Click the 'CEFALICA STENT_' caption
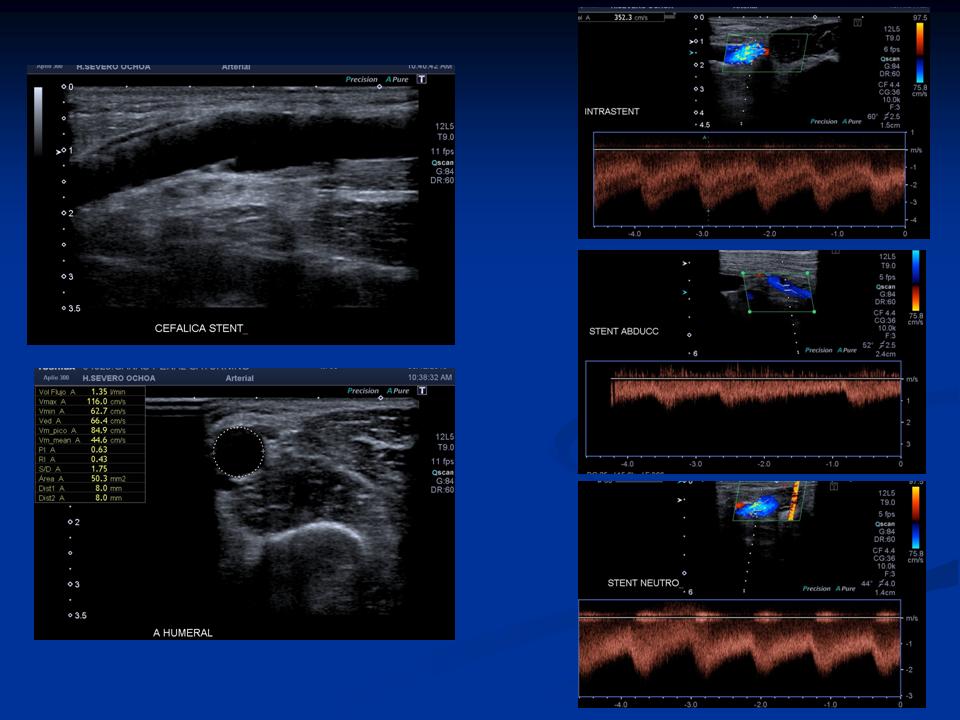960x720 pixels. click(201, 328)
